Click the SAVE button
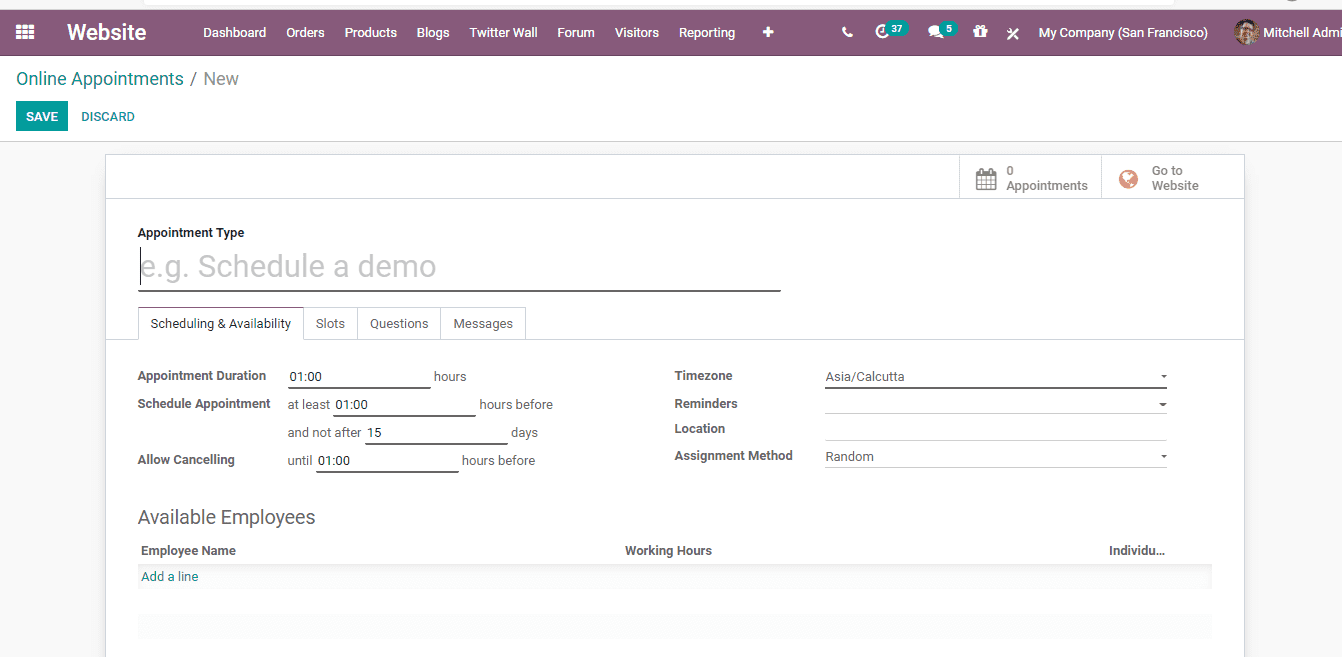 pyautogui.click(x=42, y=116)
